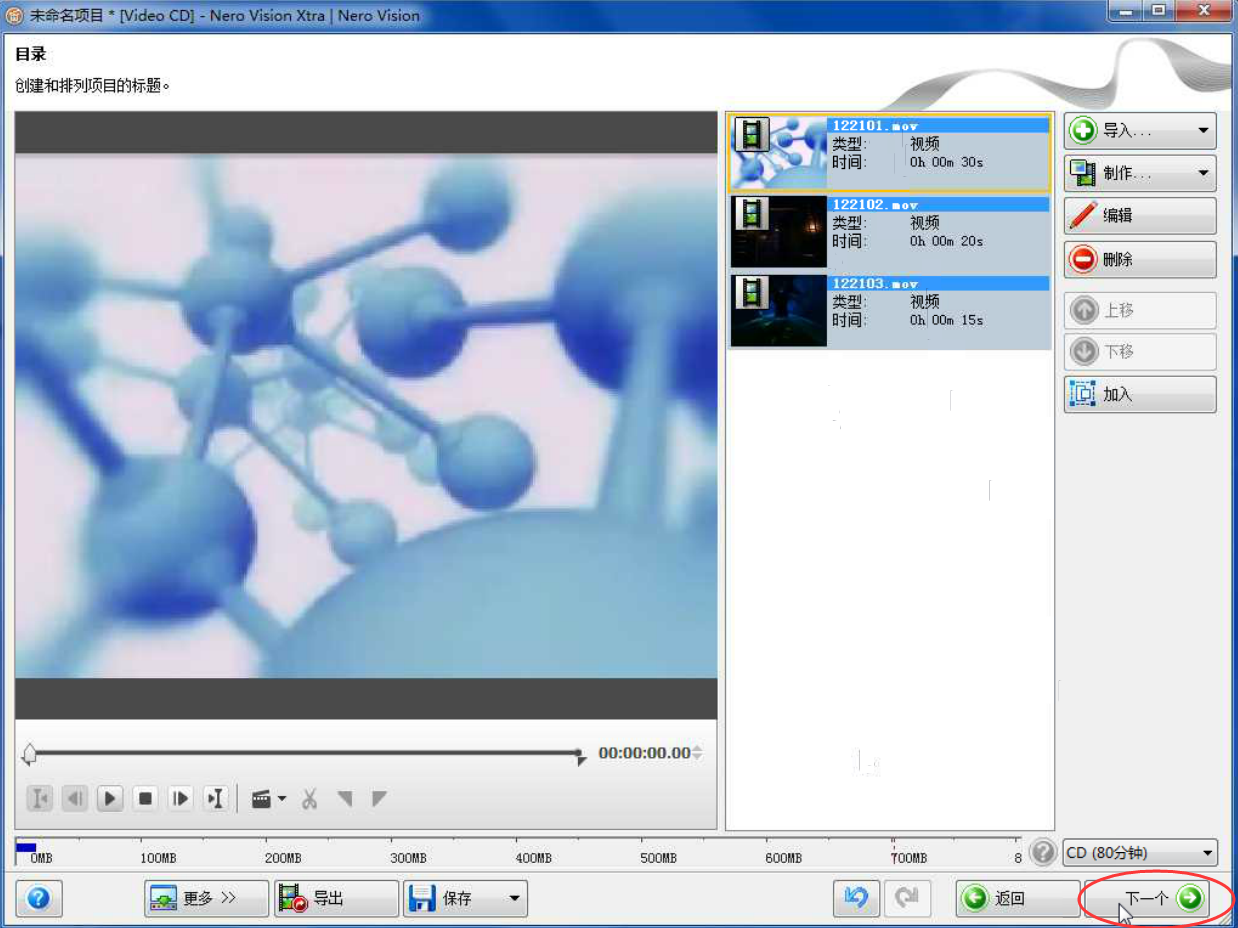Open the CD (80分钟) disc size dropdown
This screenshot has width=1238, height=928.
tap(1140, 853)
